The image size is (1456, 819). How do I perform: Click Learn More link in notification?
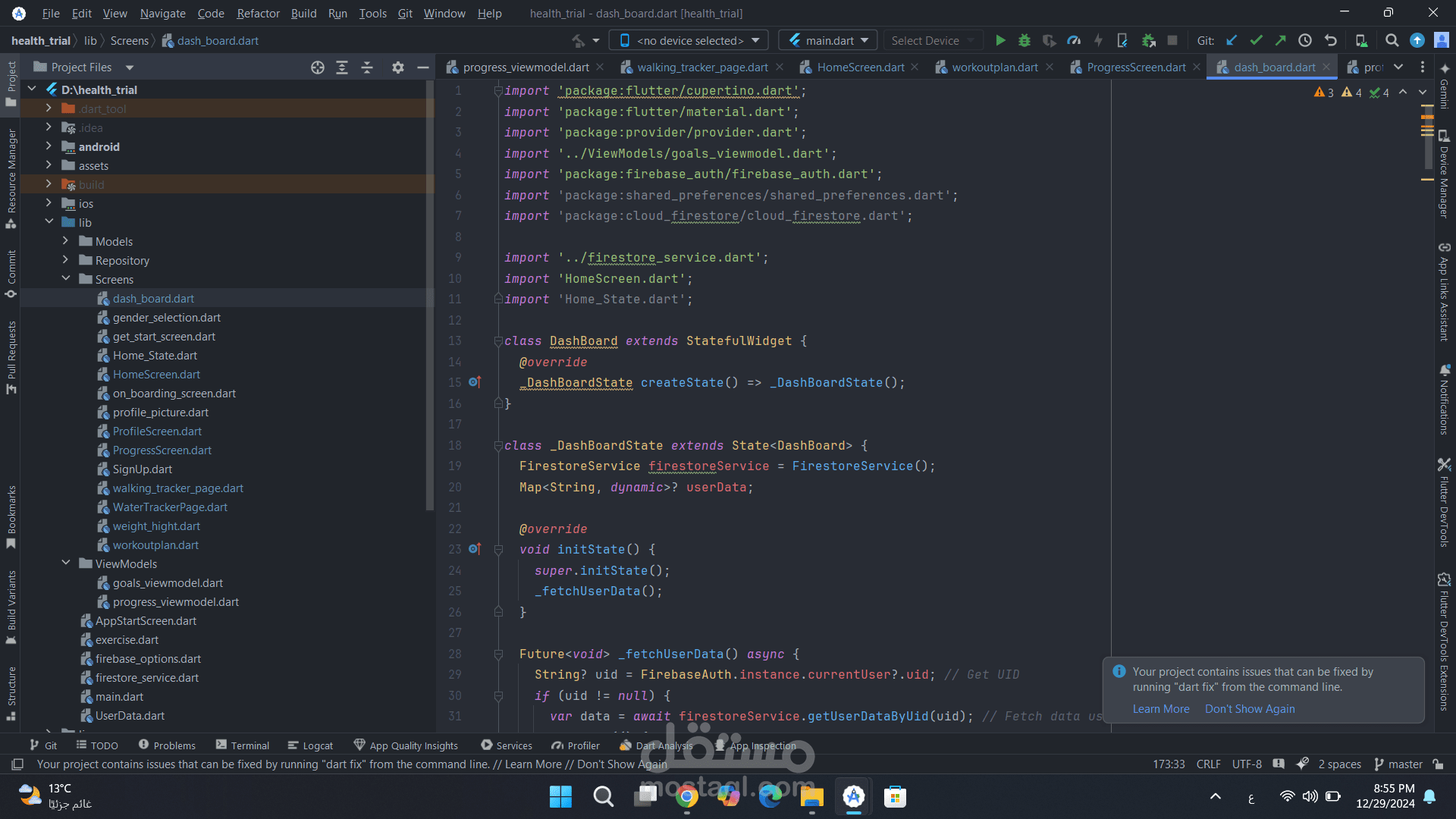1160,709
